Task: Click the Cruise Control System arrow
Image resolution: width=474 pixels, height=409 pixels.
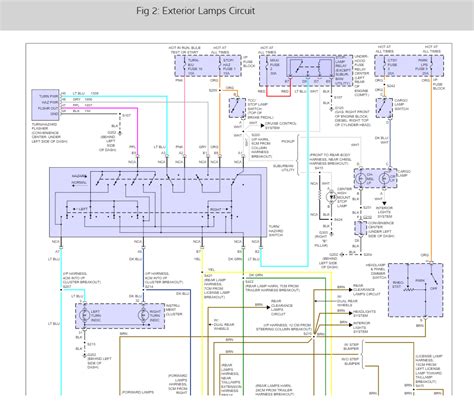Action: click(x=262, y=126)
